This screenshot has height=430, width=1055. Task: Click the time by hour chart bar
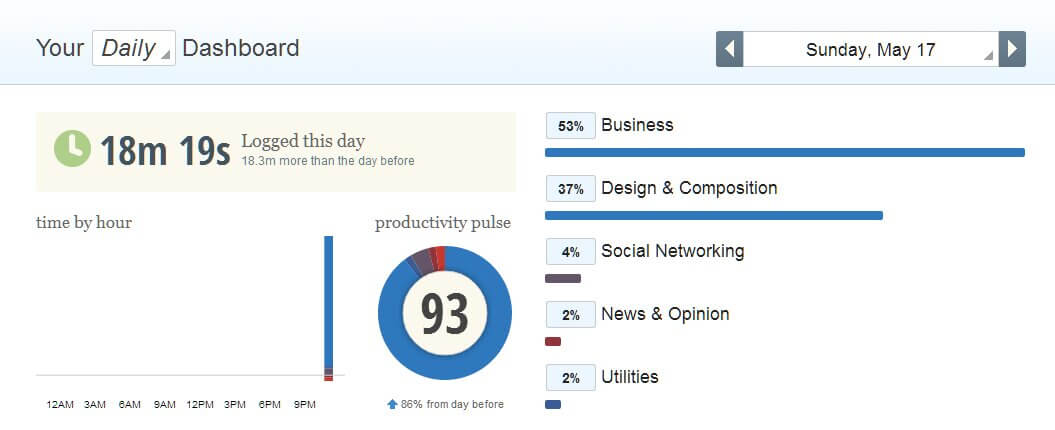click(x=328, y=300)
